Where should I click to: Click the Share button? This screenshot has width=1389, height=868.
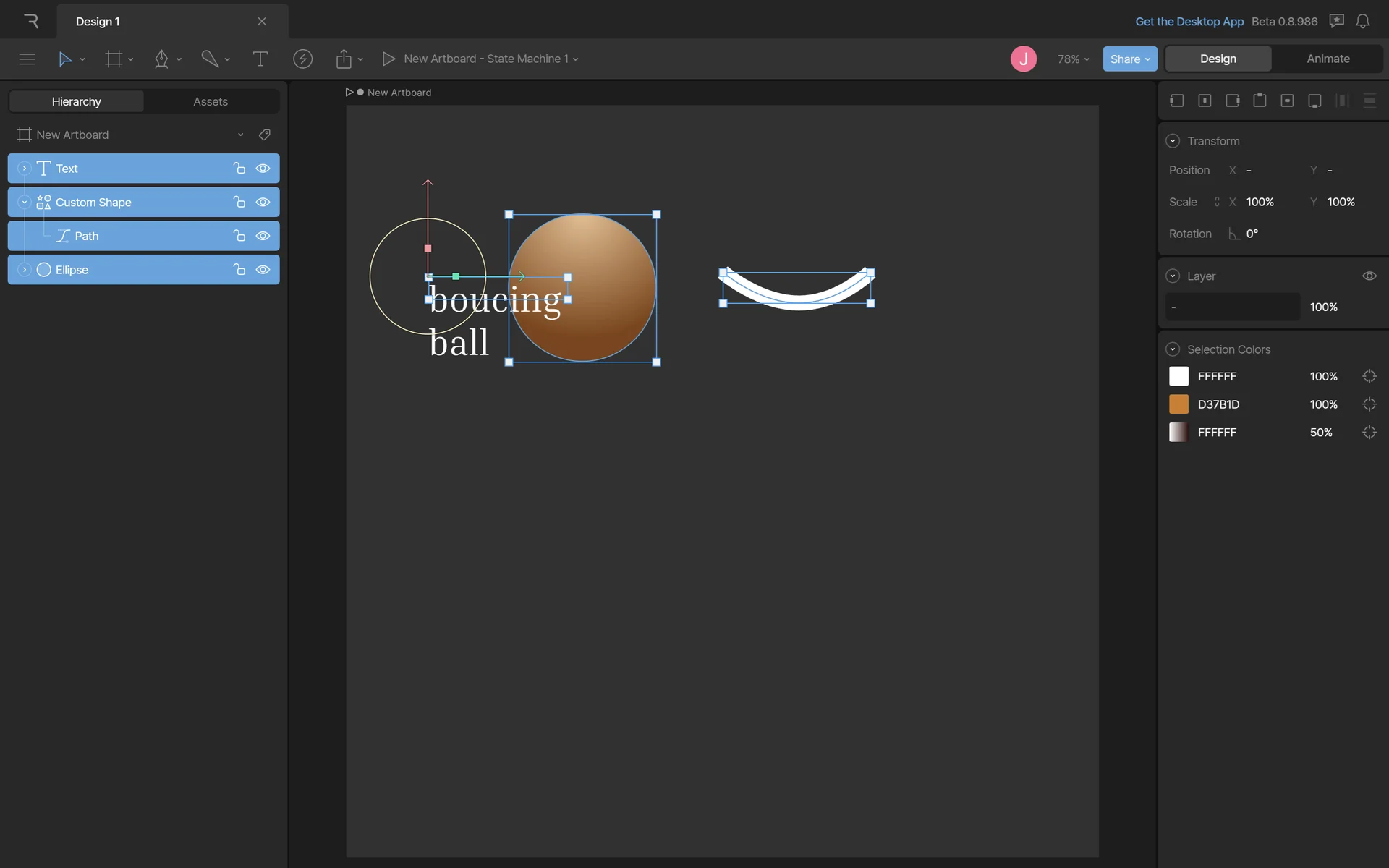[x=1129, y=59]
